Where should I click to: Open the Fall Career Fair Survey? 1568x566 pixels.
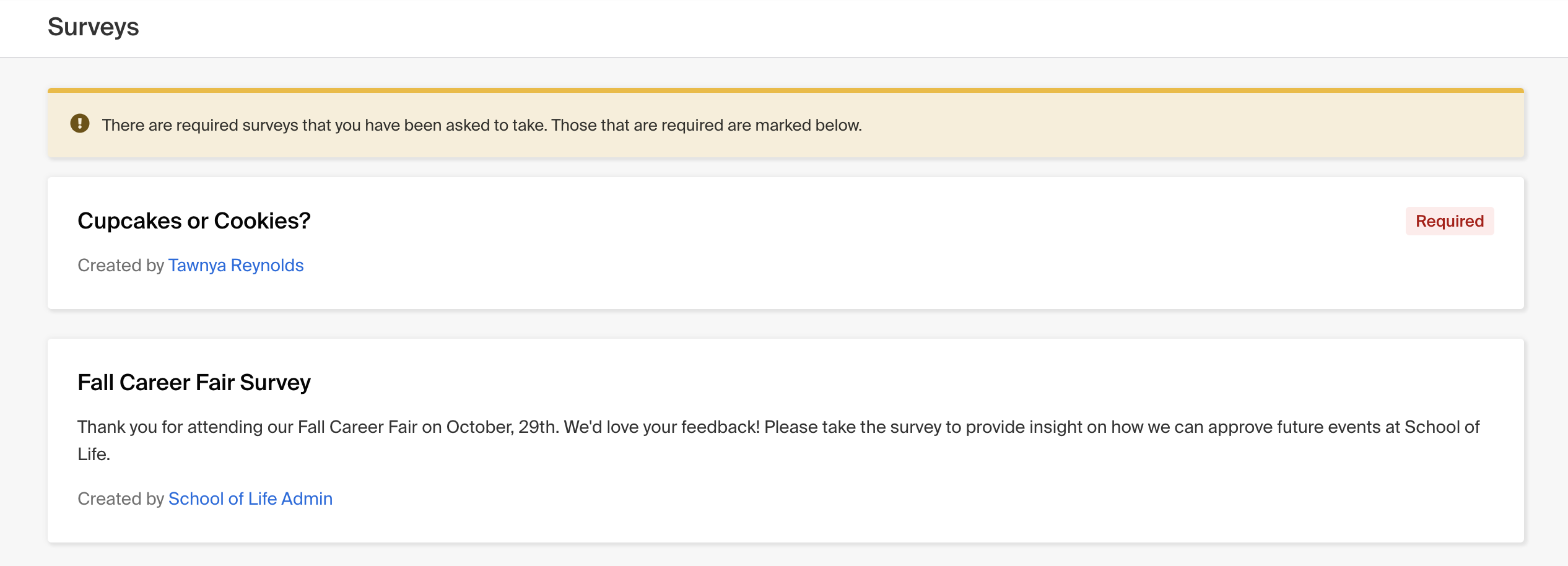194,383
